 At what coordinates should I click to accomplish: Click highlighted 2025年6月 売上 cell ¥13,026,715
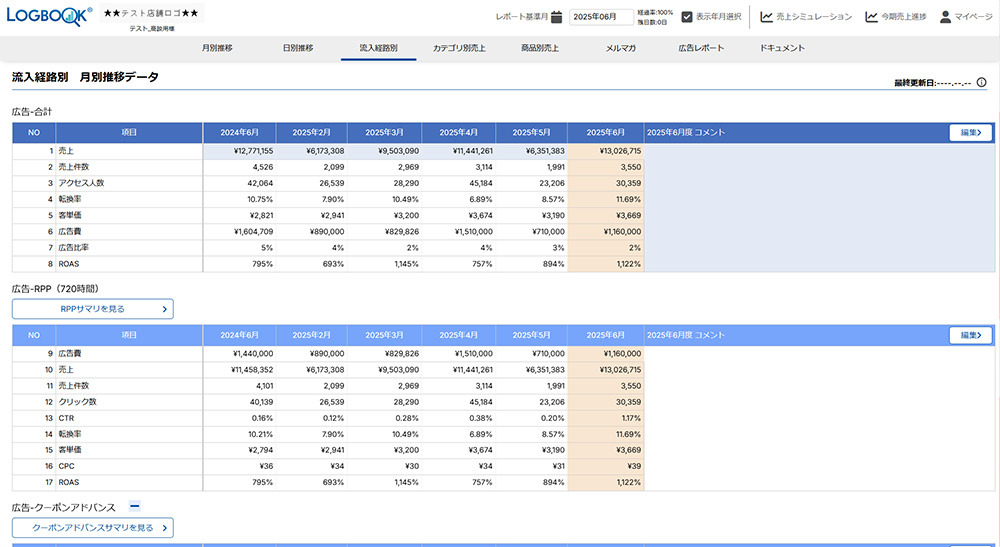606,151
